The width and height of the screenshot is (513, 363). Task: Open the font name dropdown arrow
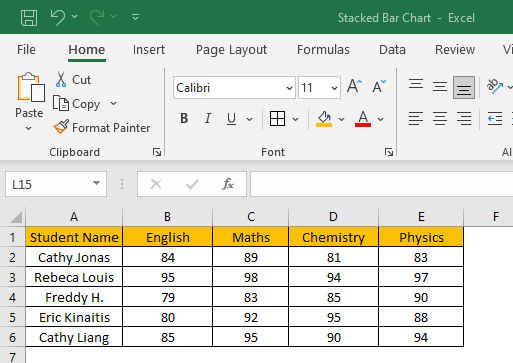coord(289,88)
